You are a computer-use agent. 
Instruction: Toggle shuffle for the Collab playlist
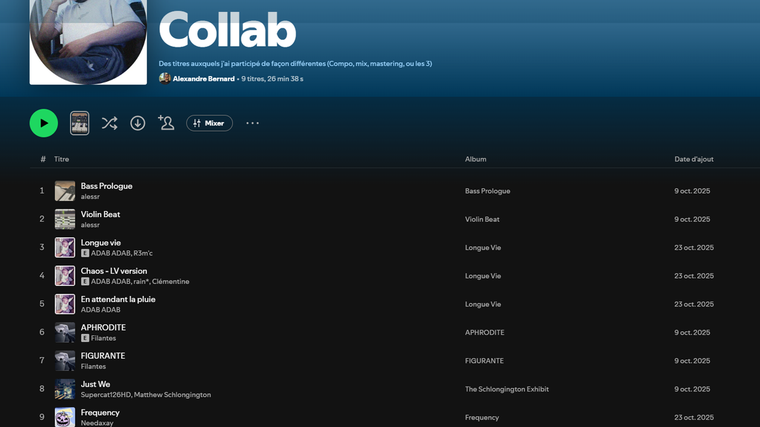click(110, 123)
